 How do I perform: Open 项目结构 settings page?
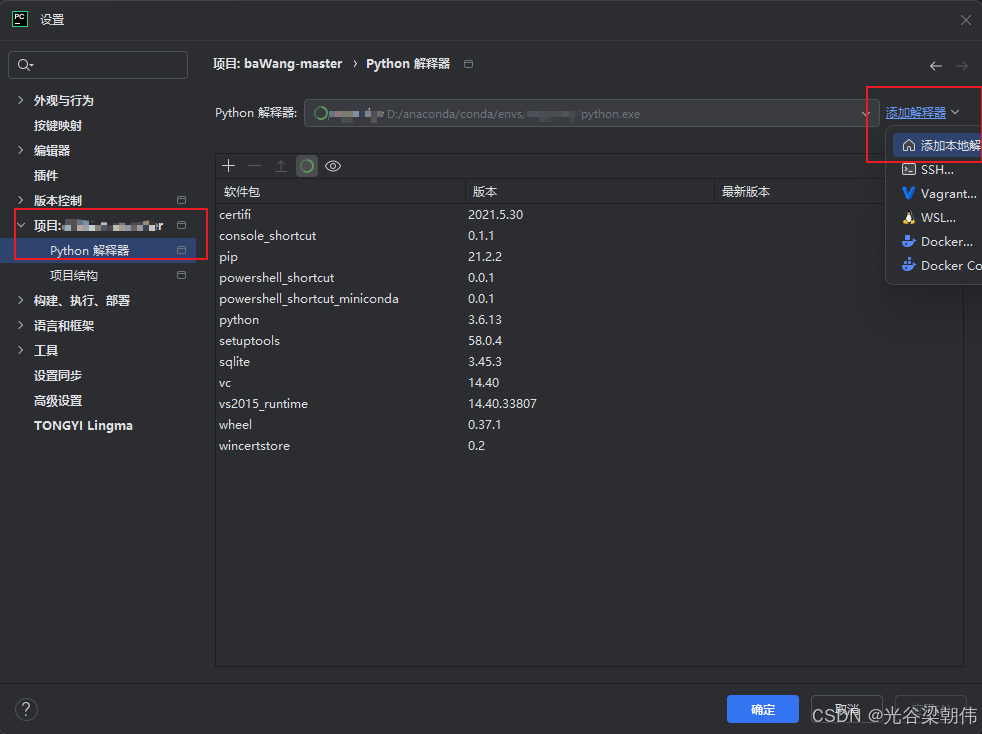[74, 276]
